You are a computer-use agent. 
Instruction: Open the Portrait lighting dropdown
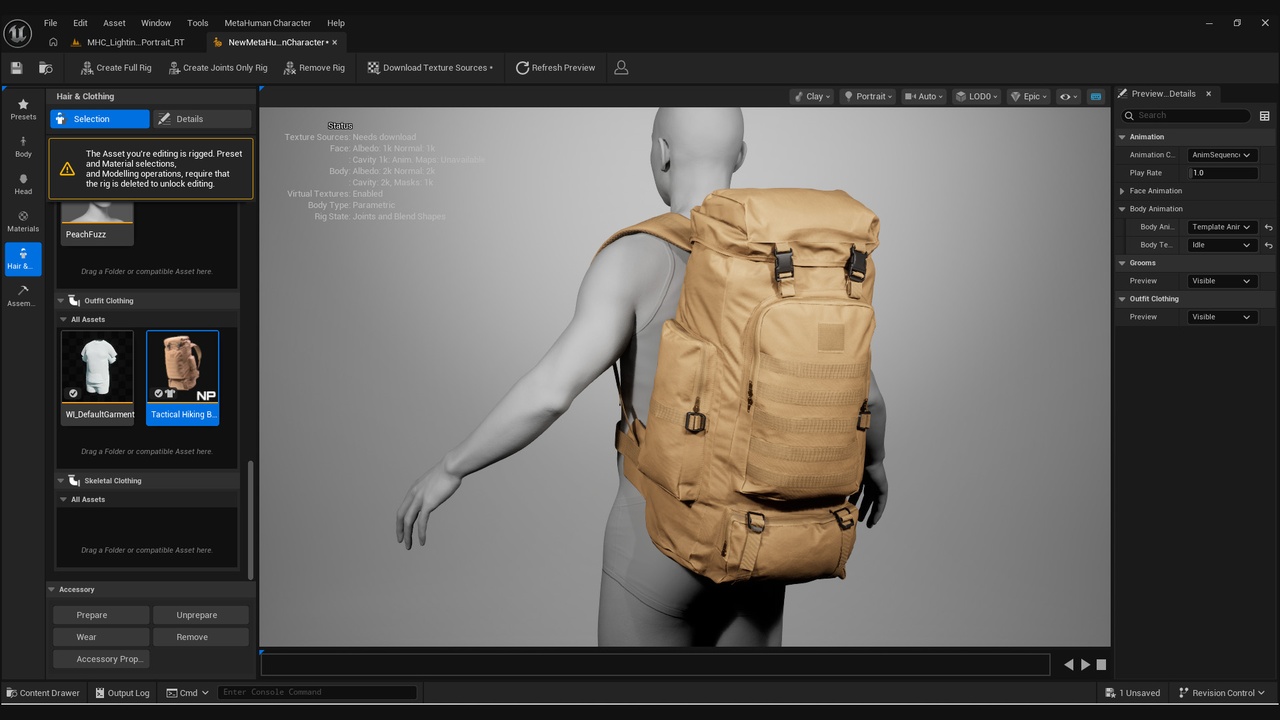click(x=868, y=97)
